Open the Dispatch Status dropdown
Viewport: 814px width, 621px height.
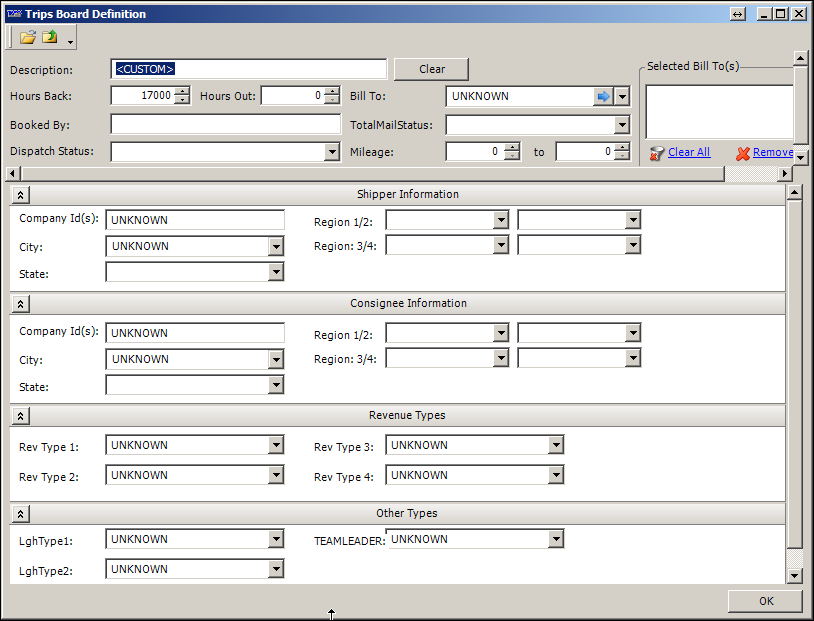click(x=333, y=152)
